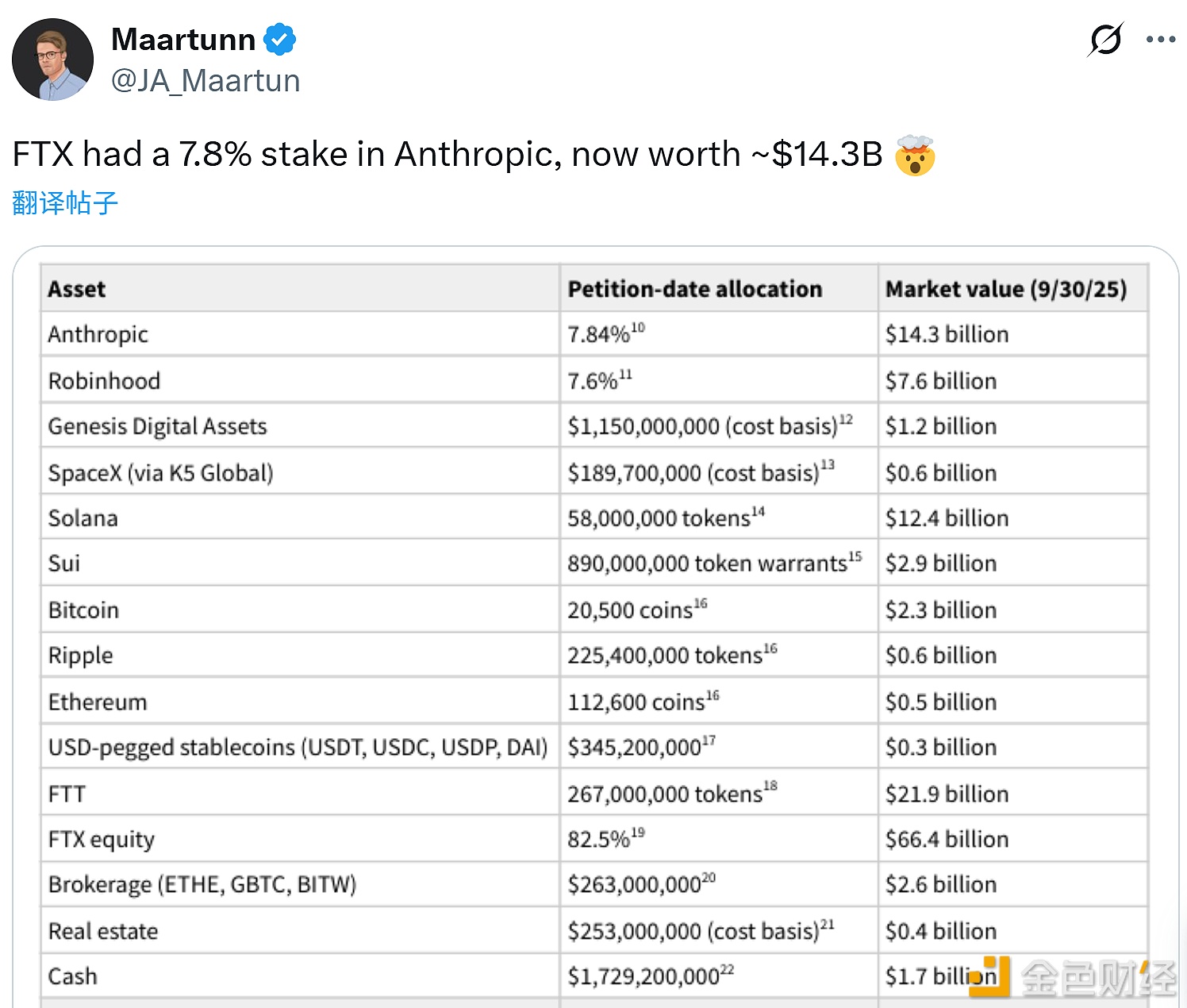The height and width of the screenshot is (1008, 1187).
Task: Click Maartunn's profile avatar picture
Action: 53,60
